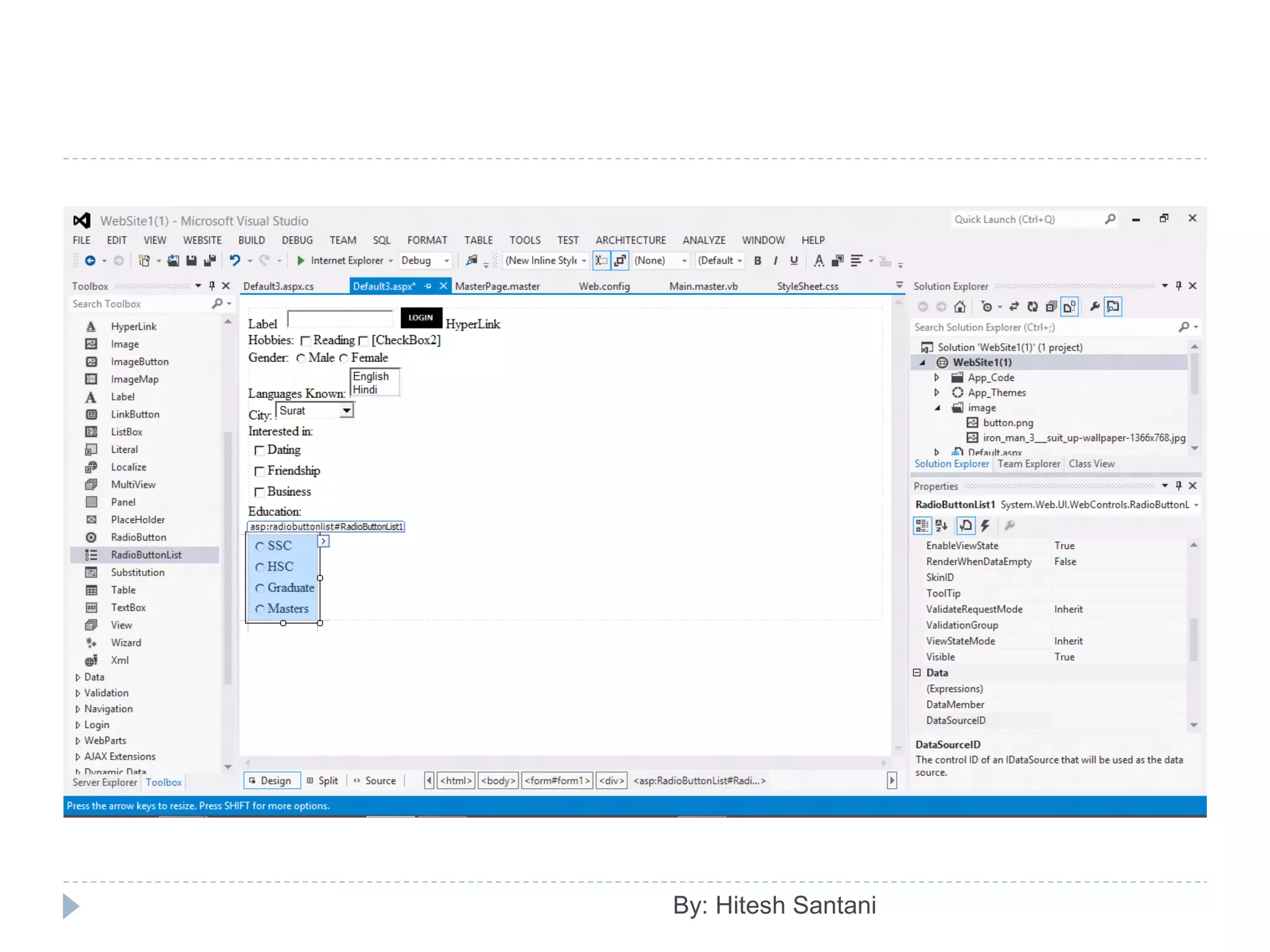Click the black LOGIN button
Image resolution: width=1270 pixels, height=952 pixels.
pos(420,318)
